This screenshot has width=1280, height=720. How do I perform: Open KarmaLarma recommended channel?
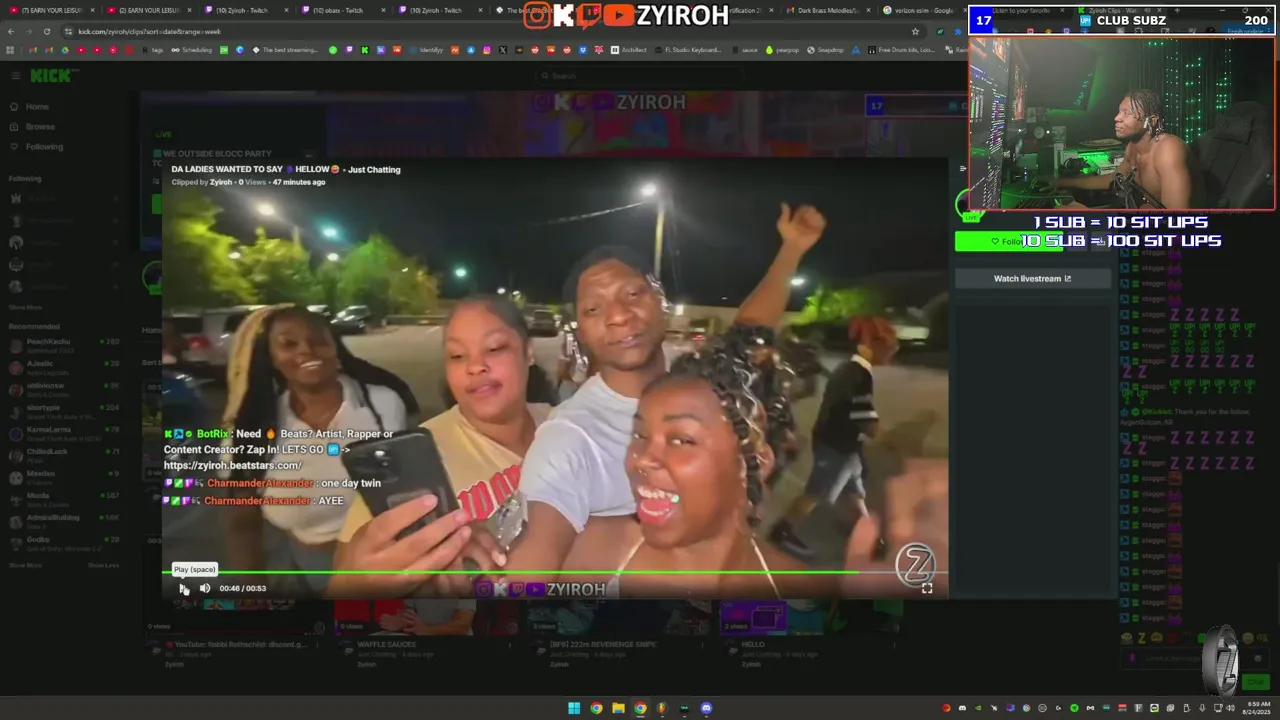65,432
